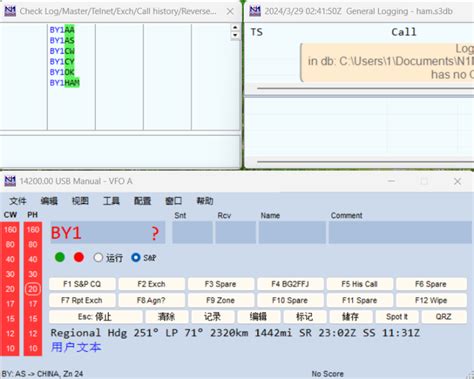Select PH 80 band button
The image size is (474, 379).
pos(33,244)
